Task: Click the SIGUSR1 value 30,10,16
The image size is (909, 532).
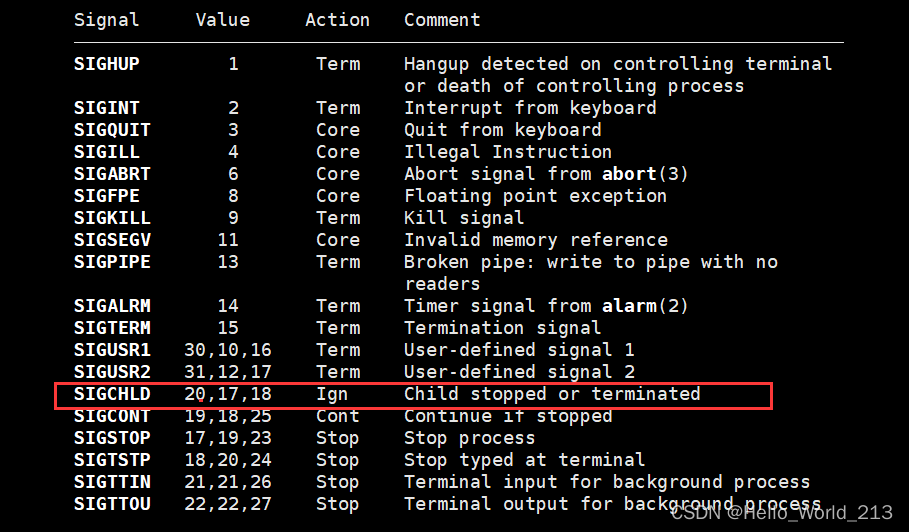Action: (x=227, y=350)
